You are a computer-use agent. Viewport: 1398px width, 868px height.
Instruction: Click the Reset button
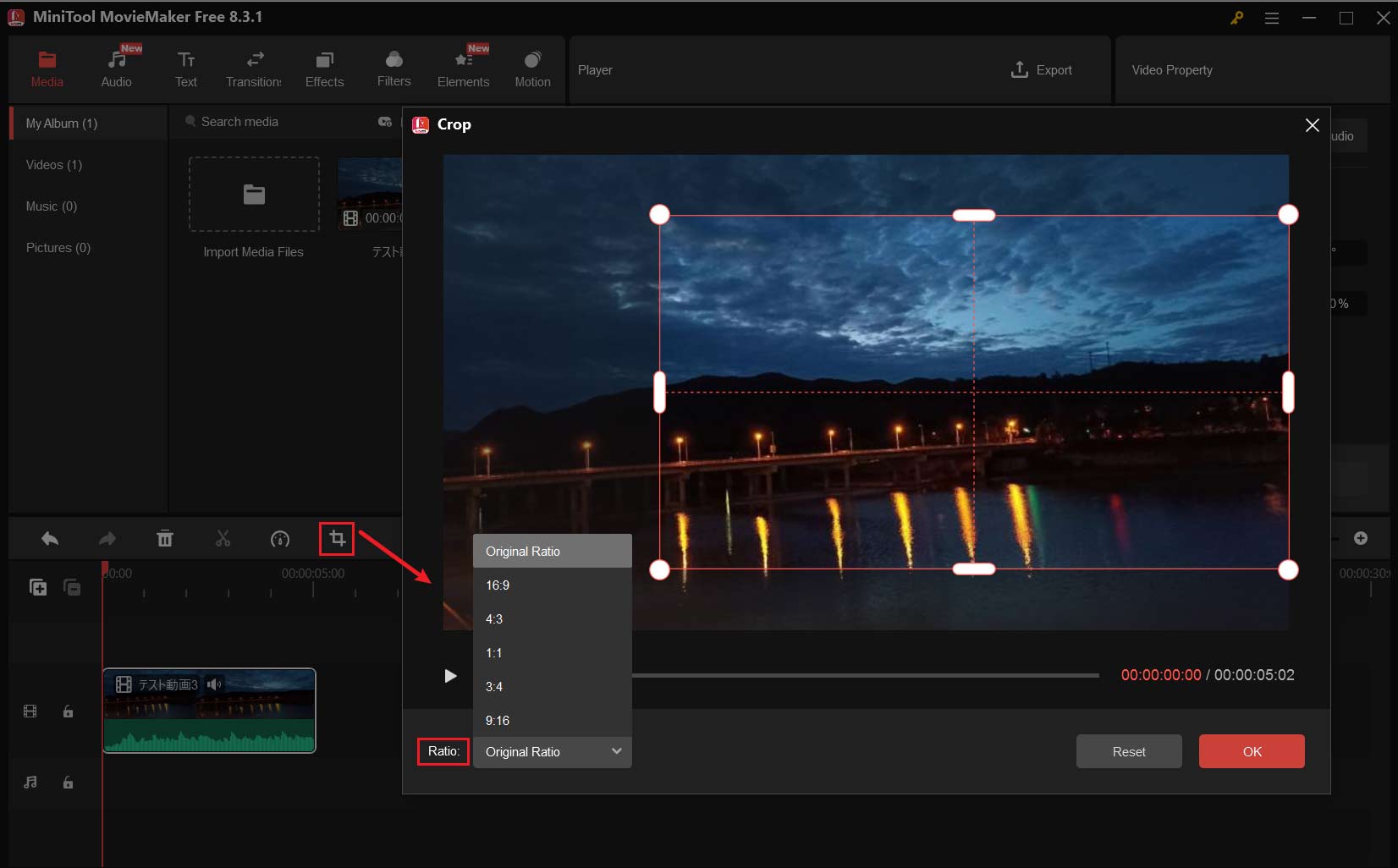[1128, 751]
